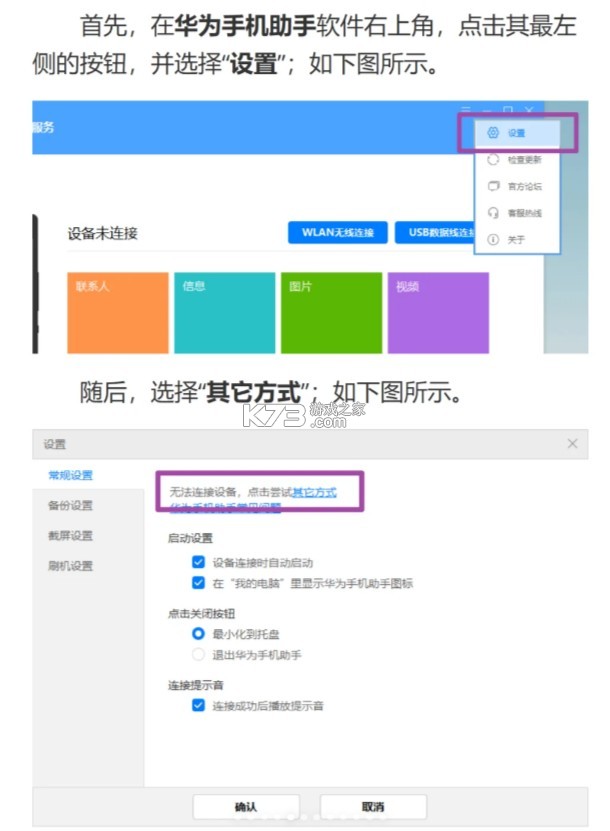Toggle 连接成功后播放提示音 checkbox
The image size is (610, 831).
(x=198, y=705)
